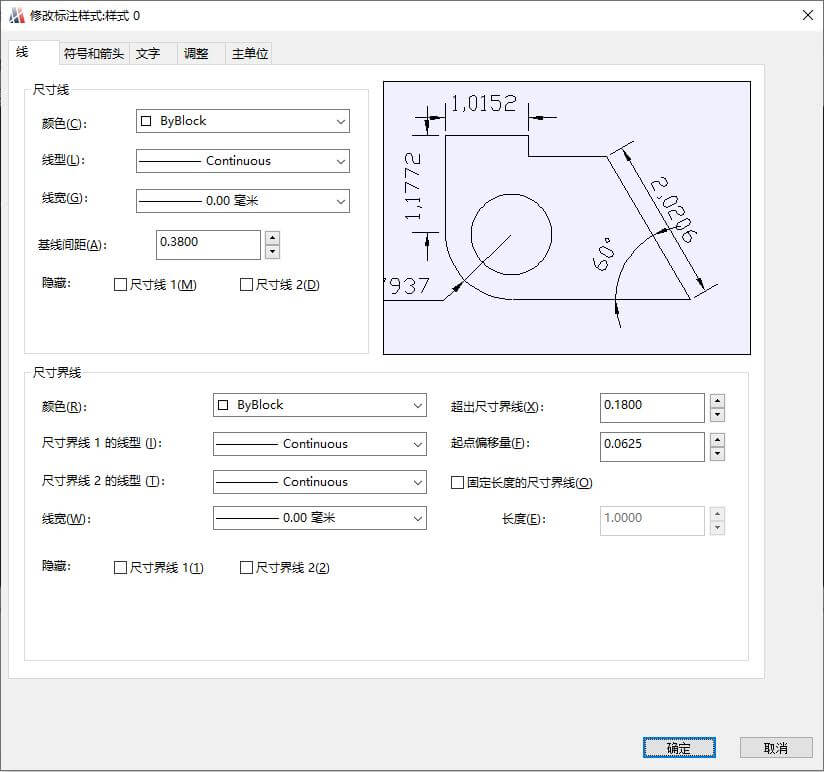This screenshot has width=824, height=772.
Task: Open the 尺寸界线 颜色(R) dropdown
Action: (320, 405)
